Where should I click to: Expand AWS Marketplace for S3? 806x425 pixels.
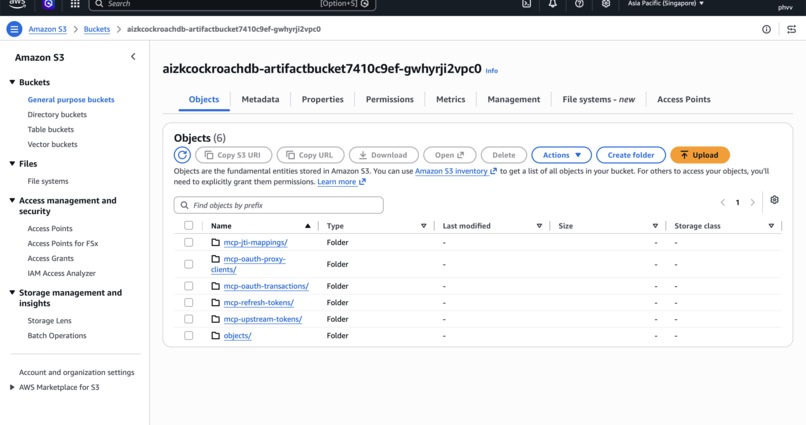(x=12, y=387)
